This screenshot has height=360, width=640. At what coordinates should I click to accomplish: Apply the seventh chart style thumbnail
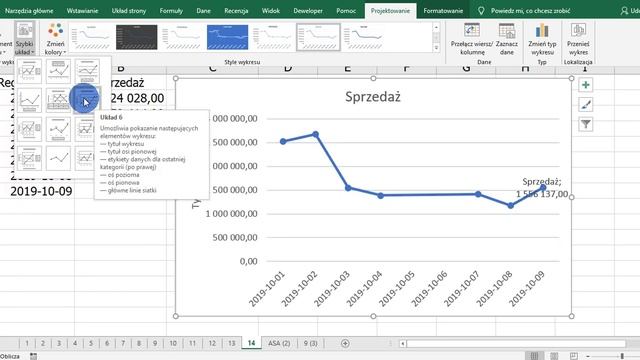tap(364, 37)
